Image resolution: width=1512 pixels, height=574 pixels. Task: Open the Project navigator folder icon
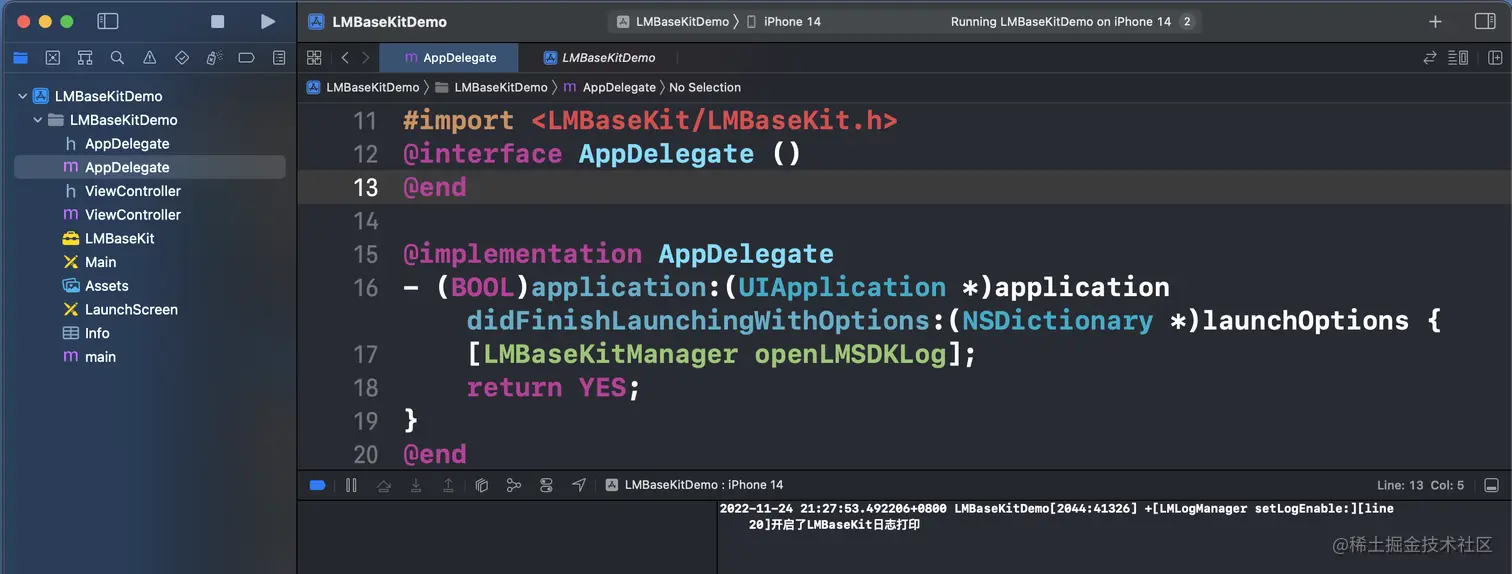20,58
